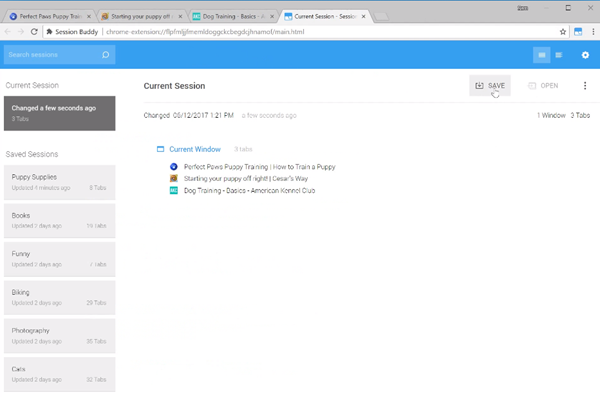Image resolution: width=600 pixels, height=397 pixels.
Task: Click the Session Buddy extension label in address bar
Action: pyautogui.click(x=72, y=32)
